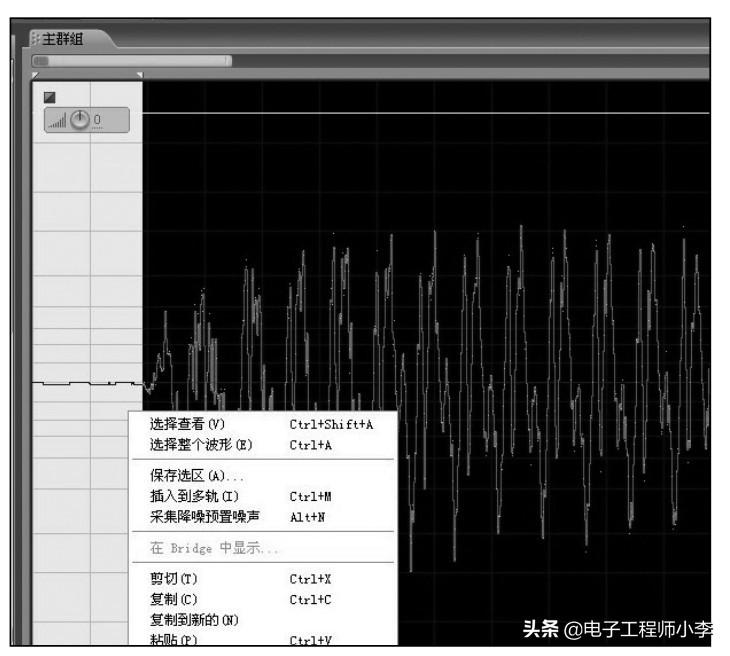Screen dimensions: 730x656
Task: Click the volume value field showing 0
Action: (x=97, y=120)
